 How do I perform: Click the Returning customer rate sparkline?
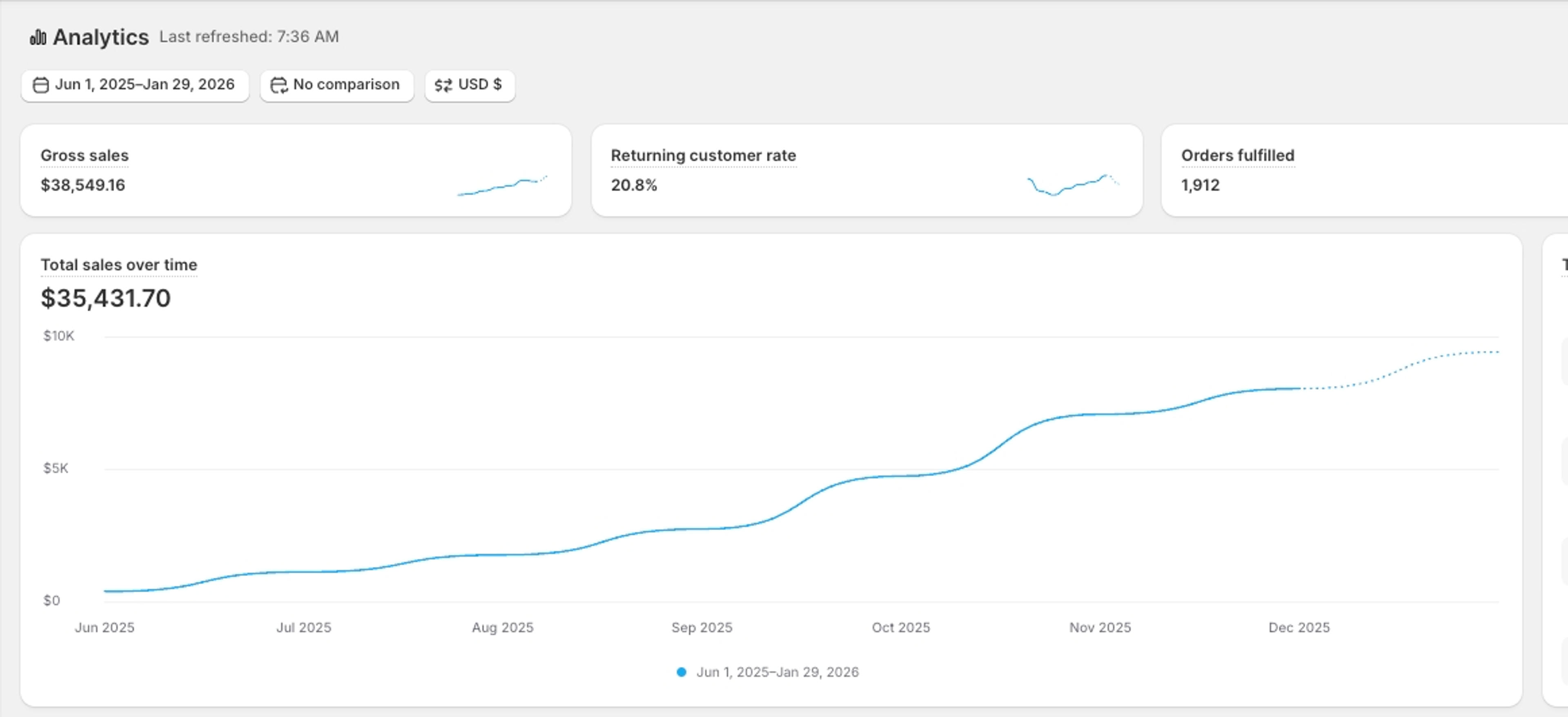(1073, 185)
